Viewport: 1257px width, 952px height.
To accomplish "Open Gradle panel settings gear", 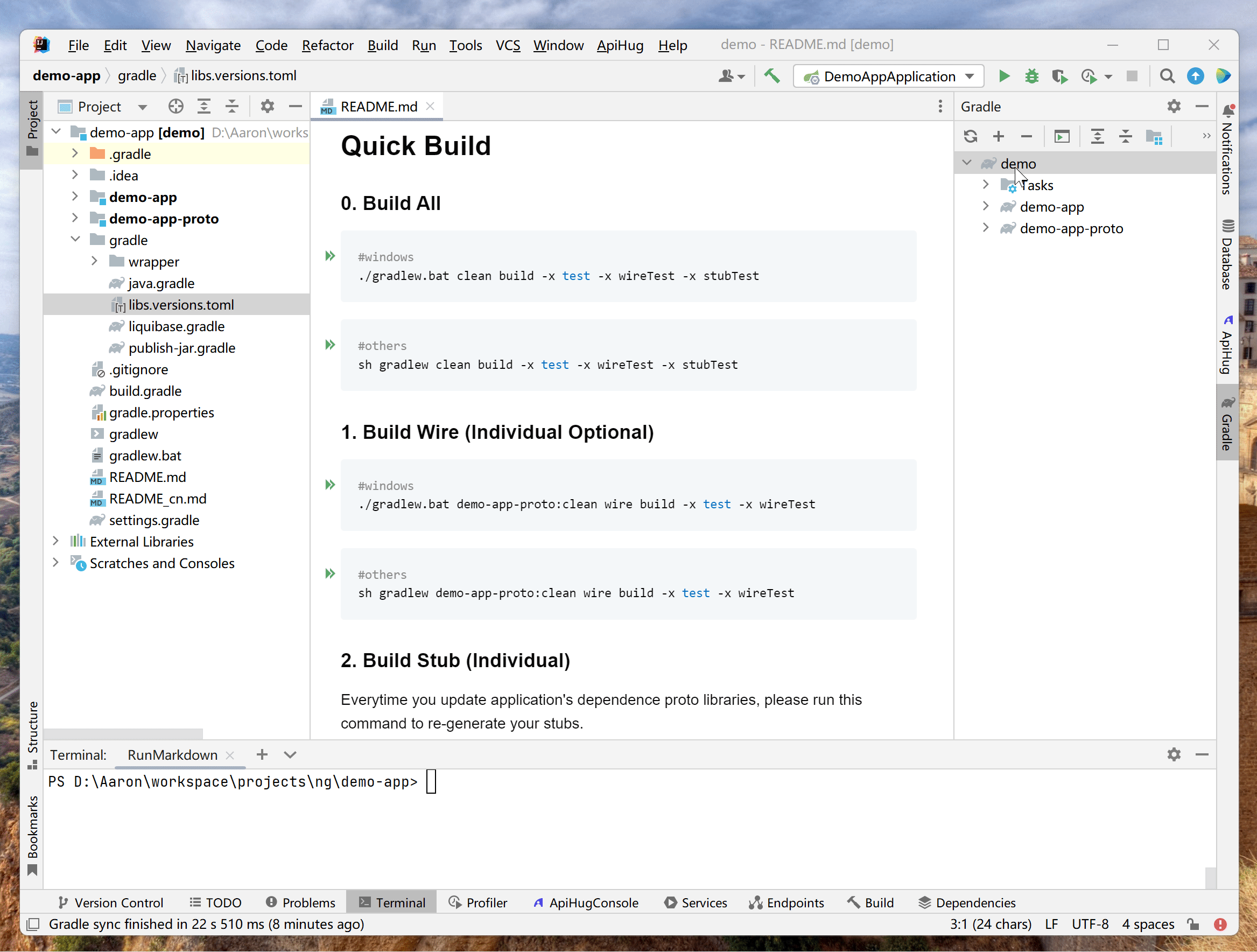I will [x=1174, y=106].
